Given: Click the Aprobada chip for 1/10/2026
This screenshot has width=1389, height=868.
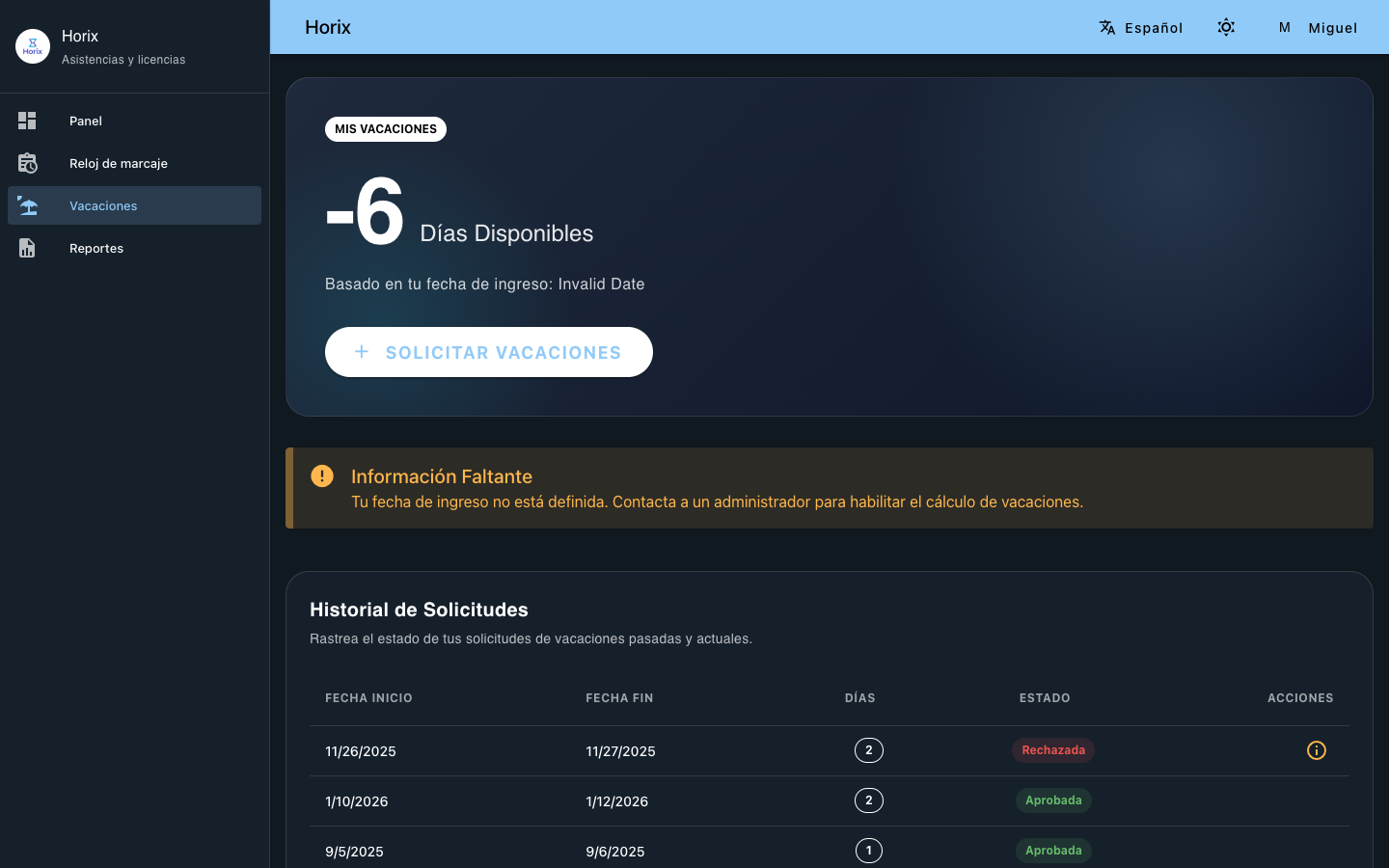Looking at the screenshot, I should click(x=1052, y=800).
